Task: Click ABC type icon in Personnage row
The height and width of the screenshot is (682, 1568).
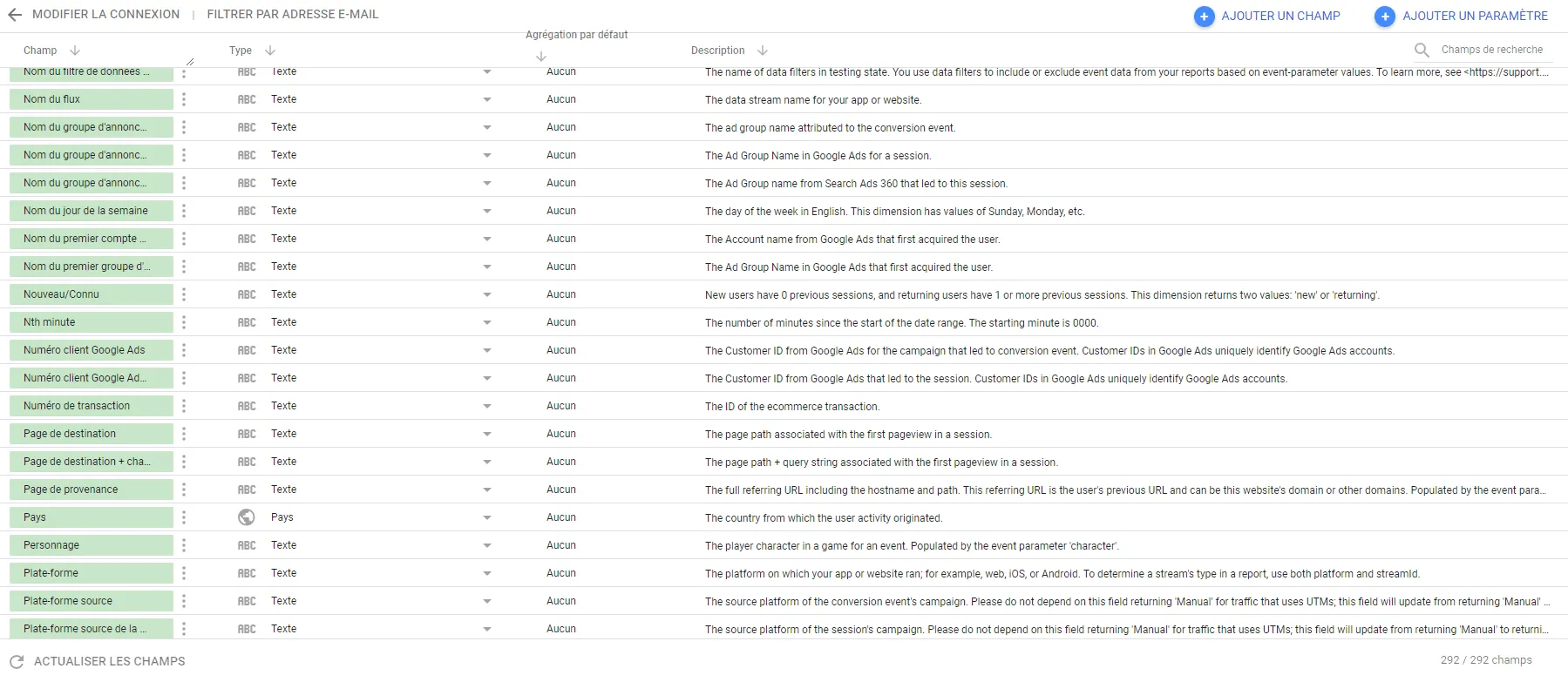Action: click(x=247, y=545)
